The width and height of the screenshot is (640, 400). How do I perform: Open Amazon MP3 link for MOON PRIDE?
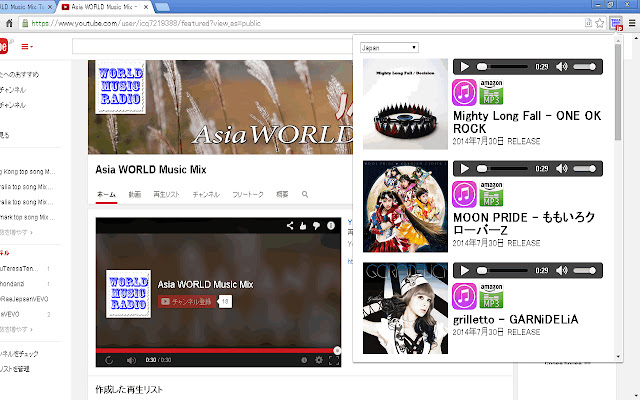[x=491, y=194]
